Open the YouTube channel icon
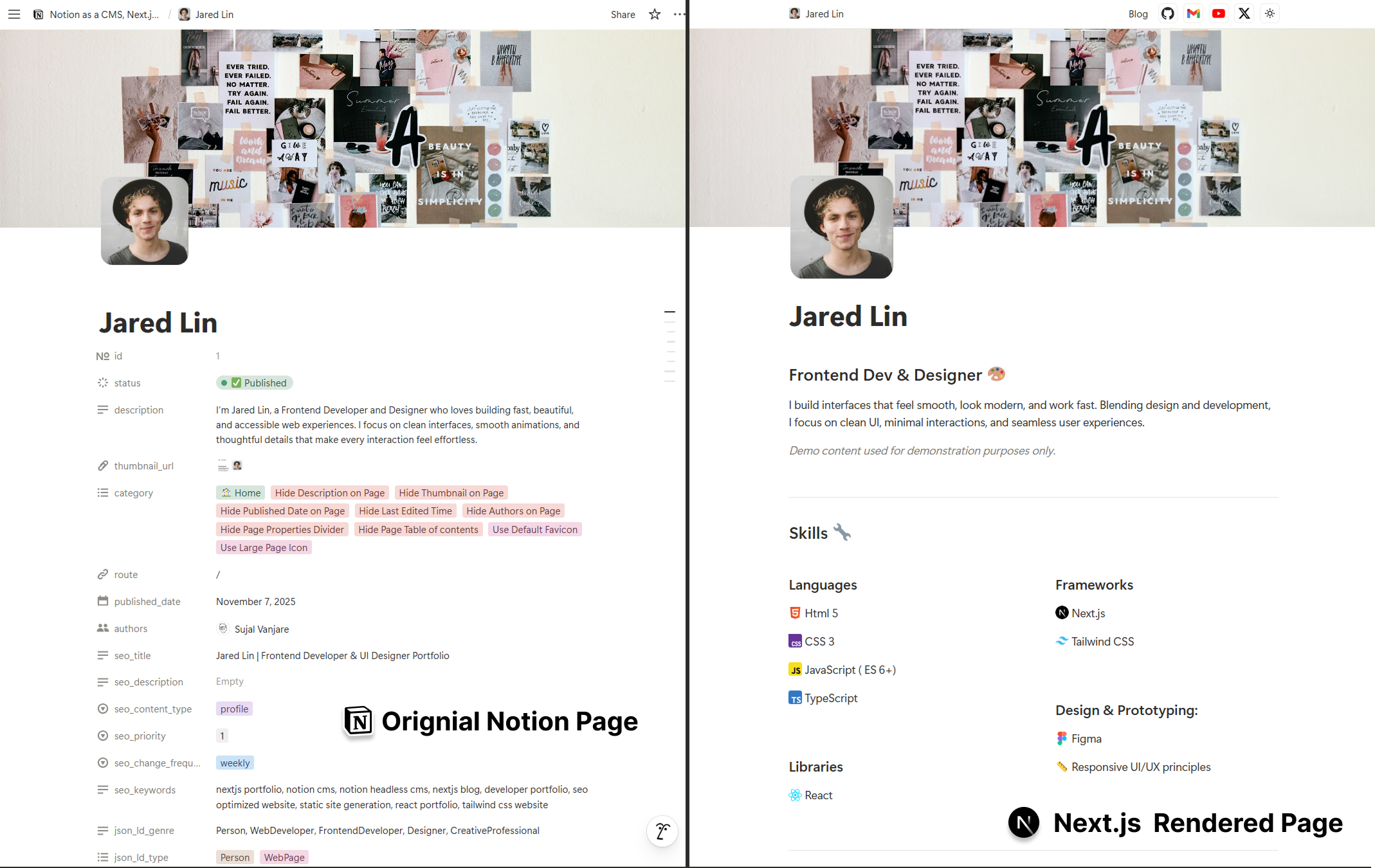The image size is (1375, 868). pos(1219,14)
